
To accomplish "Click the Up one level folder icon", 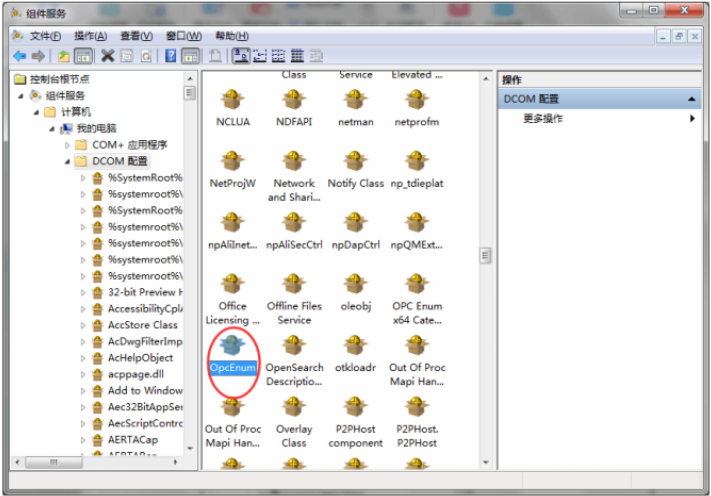I will [x=64, y=56].
